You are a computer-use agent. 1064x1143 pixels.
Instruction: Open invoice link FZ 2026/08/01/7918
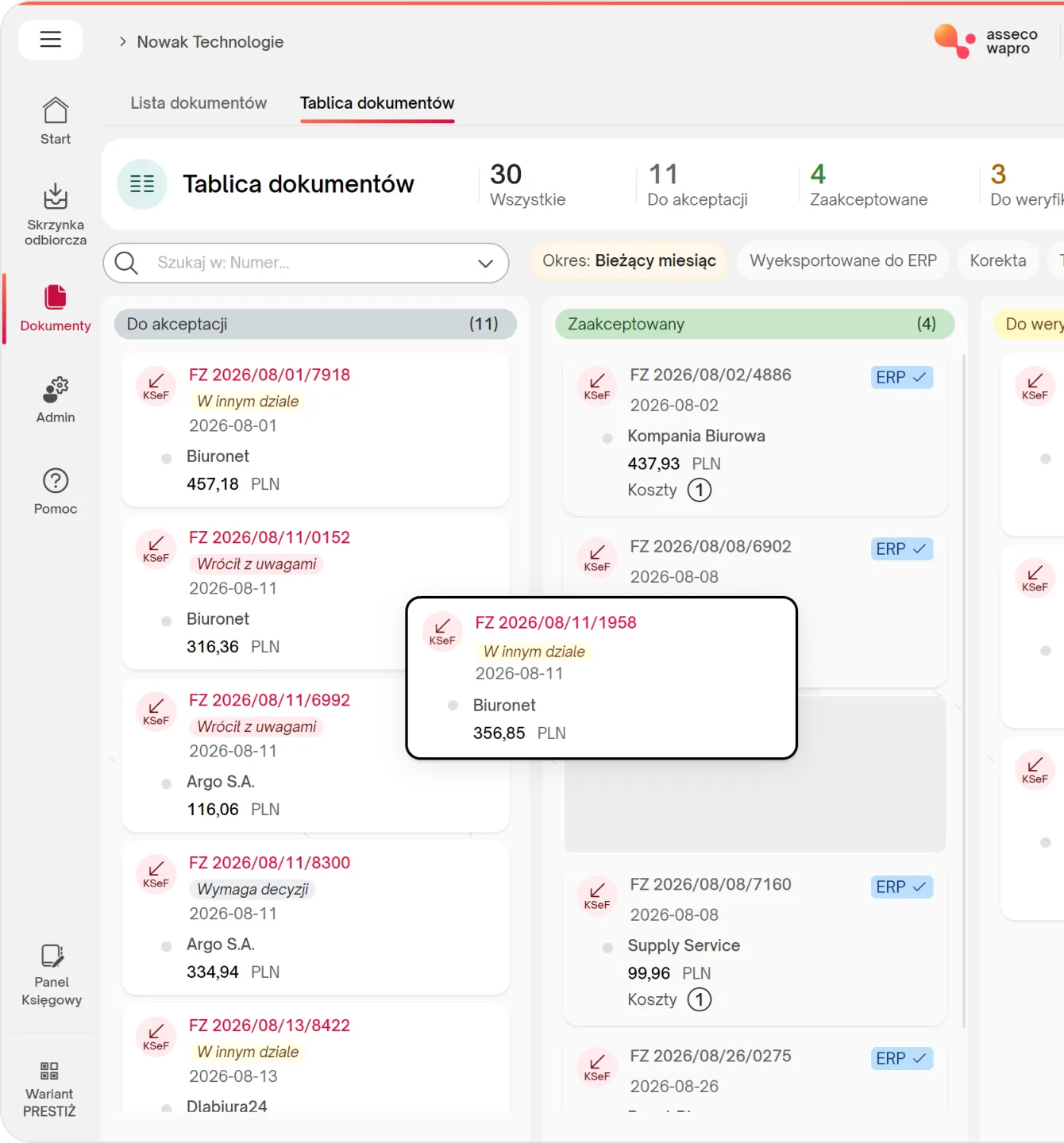pos(269,375)
